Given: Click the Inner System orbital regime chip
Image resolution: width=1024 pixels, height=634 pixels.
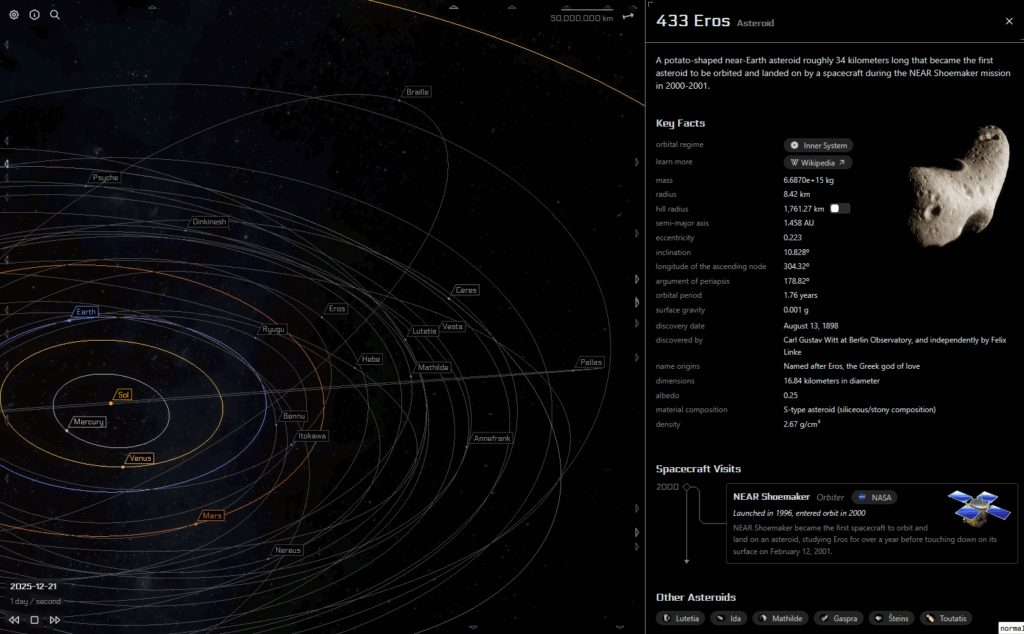Looking at the screenshot, I should 818,145.
